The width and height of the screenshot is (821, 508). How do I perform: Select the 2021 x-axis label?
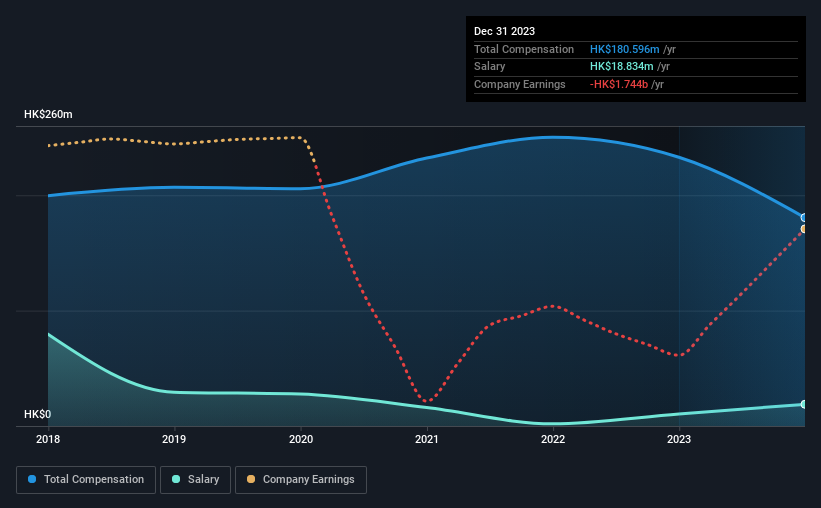tap(427, 439)
